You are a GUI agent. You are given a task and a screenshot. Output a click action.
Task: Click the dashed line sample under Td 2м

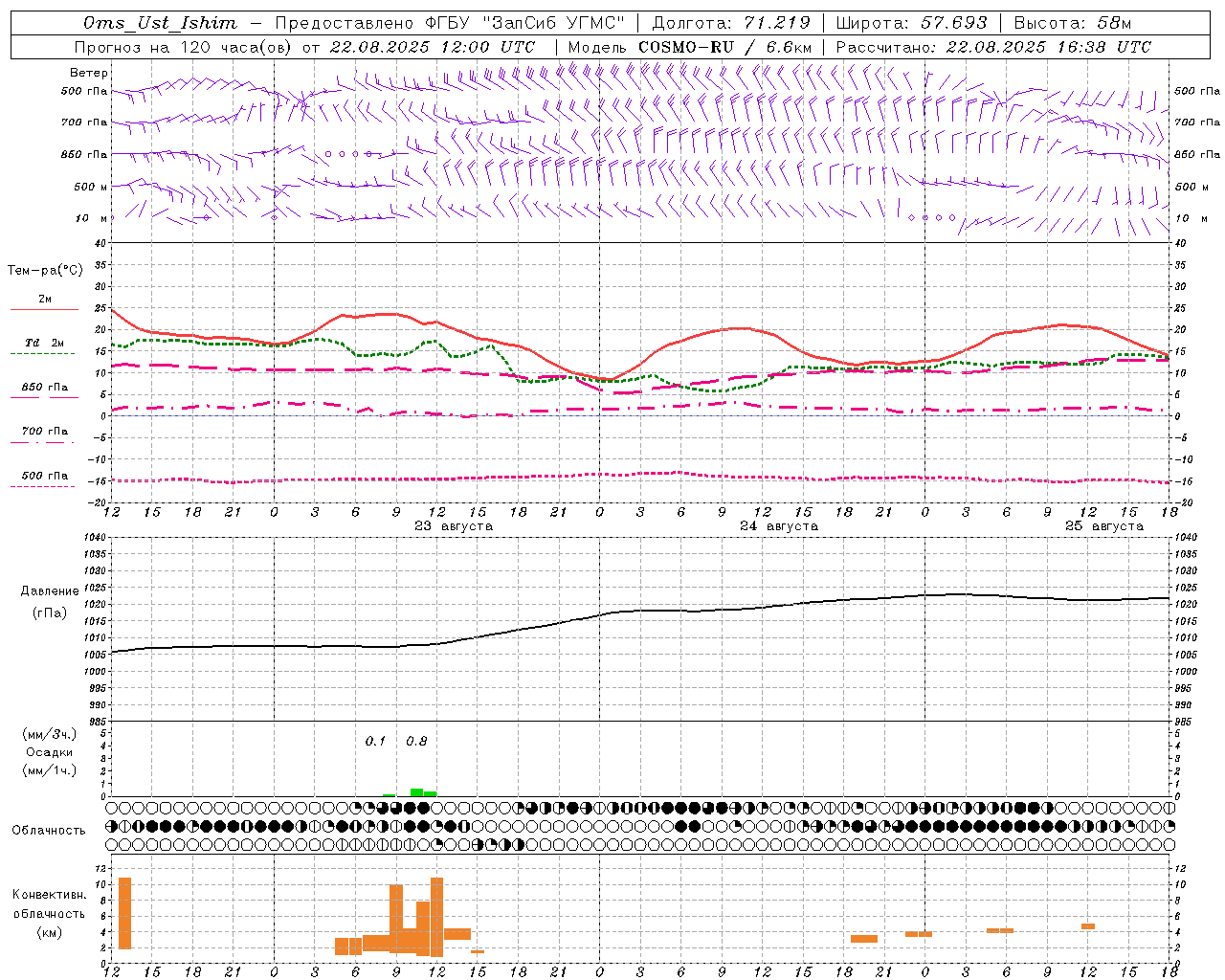pos(42,353)
